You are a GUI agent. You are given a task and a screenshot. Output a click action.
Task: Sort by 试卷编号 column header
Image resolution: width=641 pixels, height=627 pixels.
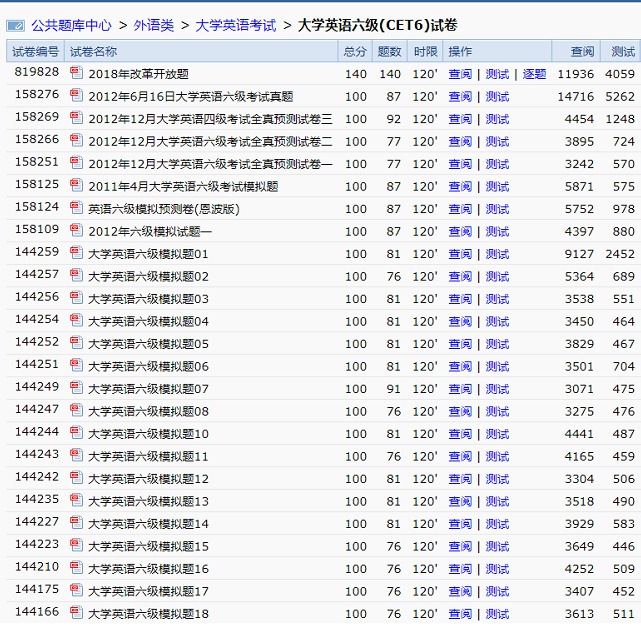[x=35, y=51]
